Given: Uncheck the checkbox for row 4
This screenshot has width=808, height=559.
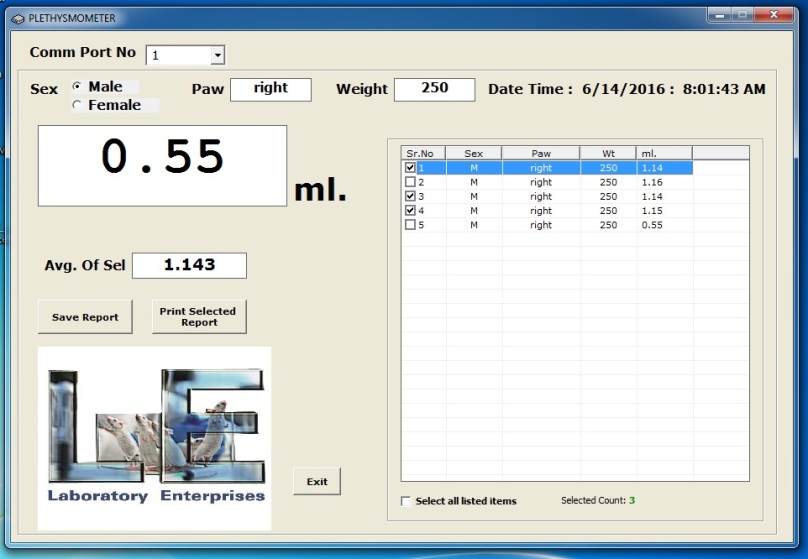Looking at the screenshot, I should pos(410,211).
